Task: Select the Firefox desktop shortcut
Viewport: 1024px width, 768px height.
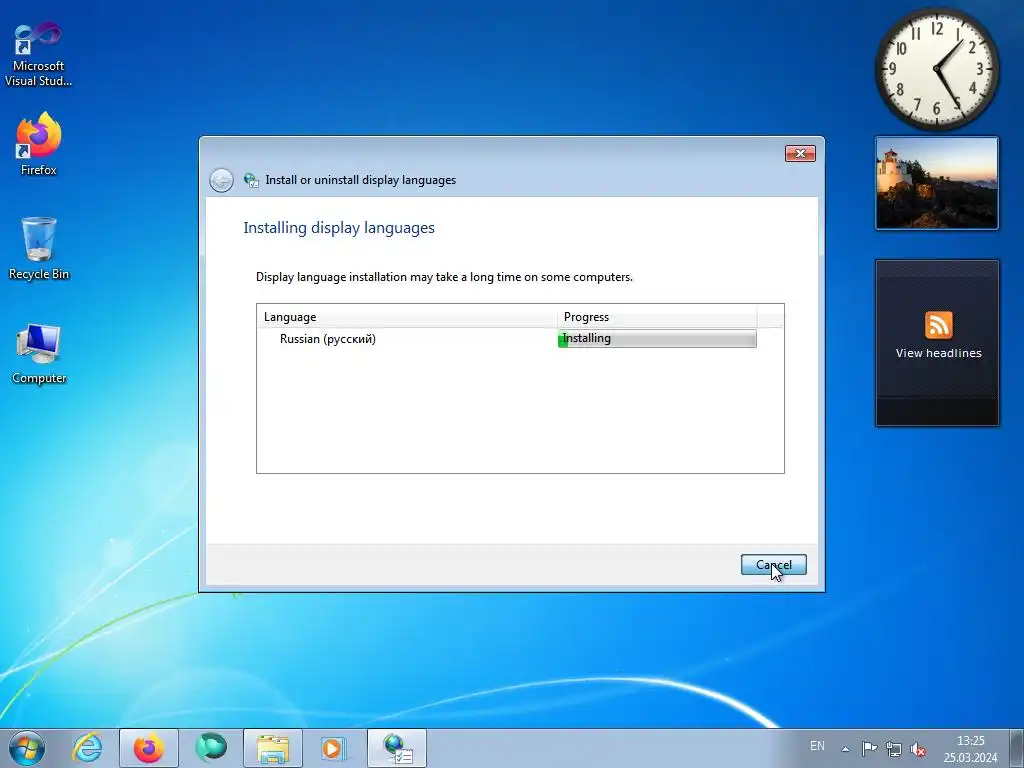Action: click(39, 144)
